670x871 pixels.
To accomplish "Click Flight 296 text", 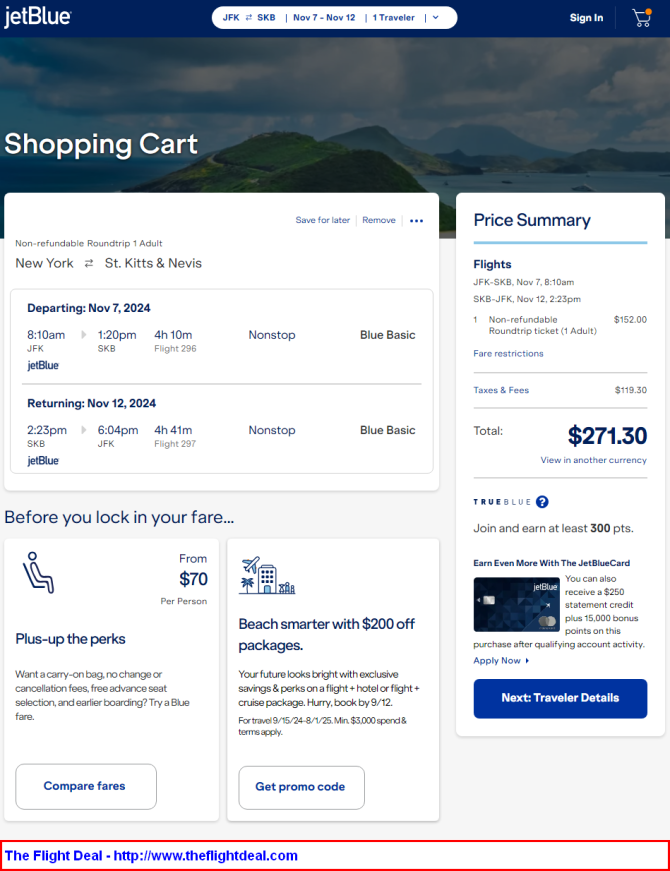I will coord(175,348).
